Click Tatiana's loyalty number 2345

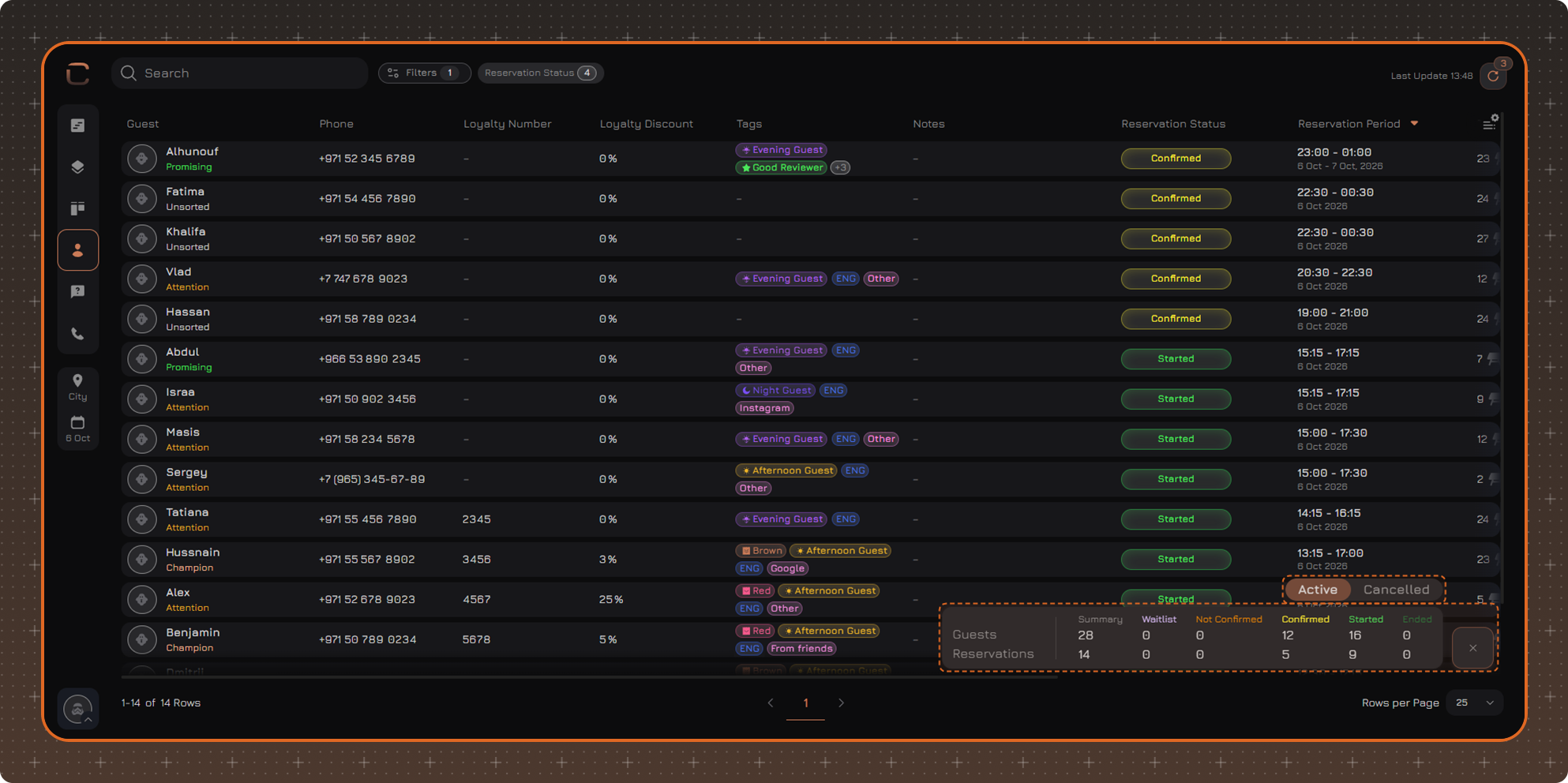tap(476, 519)
